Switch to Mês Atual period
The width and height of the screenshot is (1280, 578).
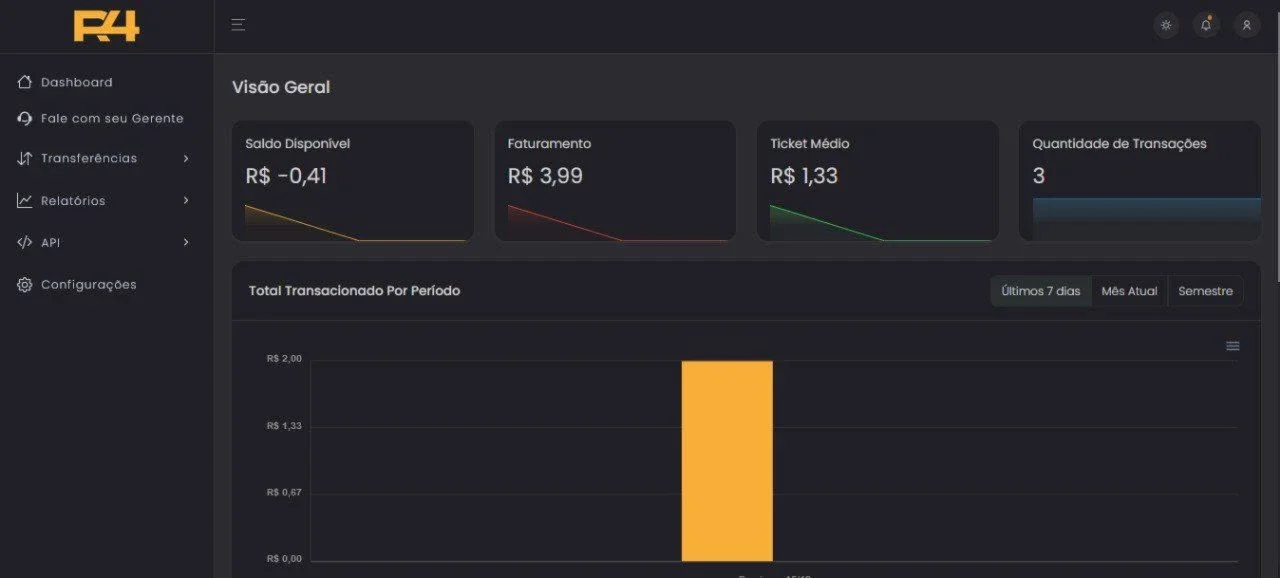(1129, 291)
